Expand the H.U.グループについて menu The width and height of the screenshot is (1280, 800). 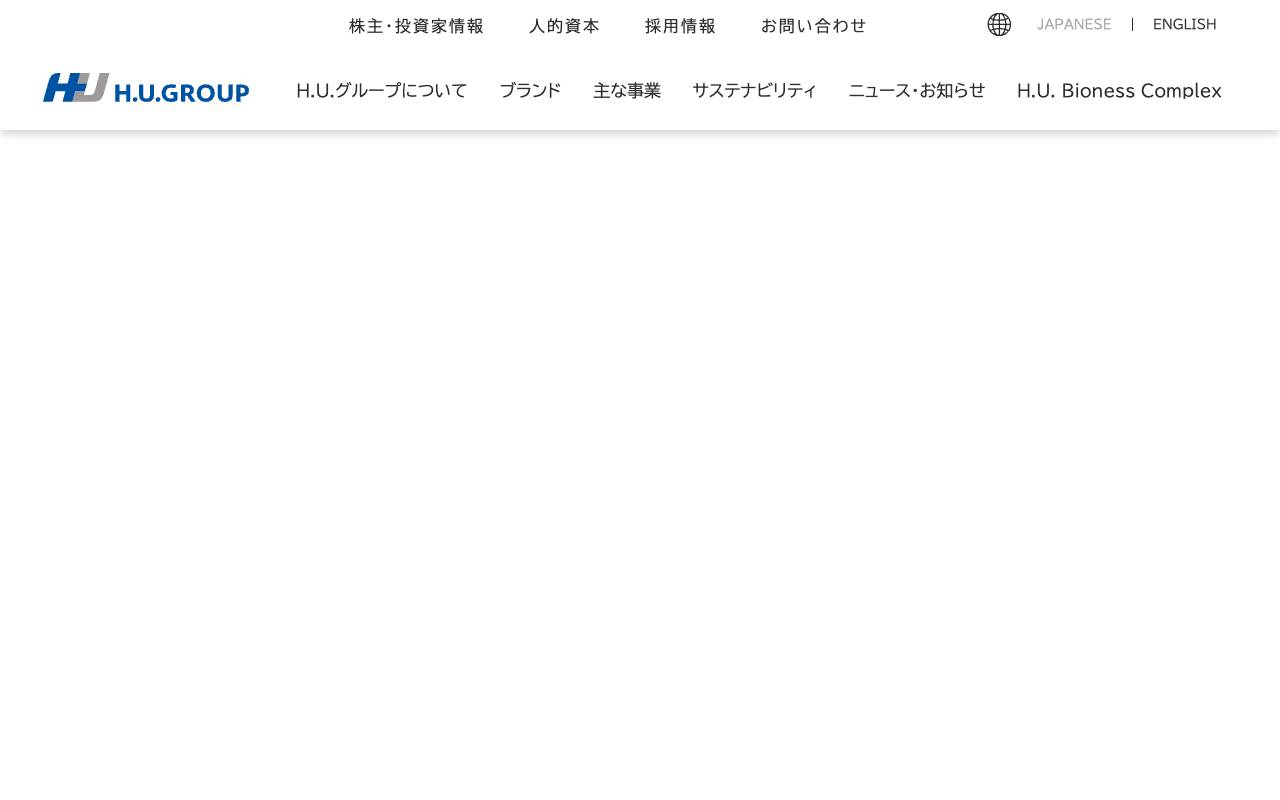(x=381, y=91)
